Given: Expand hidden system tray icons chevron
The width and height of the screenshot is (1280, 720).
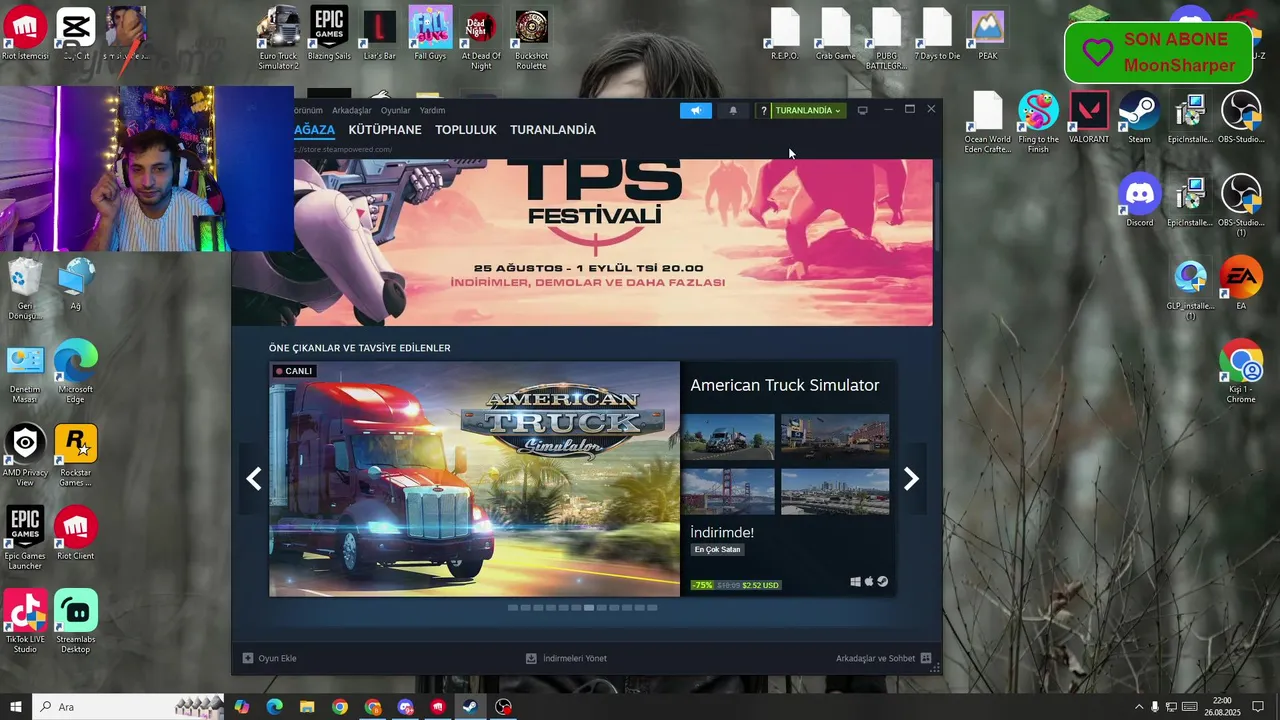Looking at the screenshot, I should click(x=1138, y=707).
